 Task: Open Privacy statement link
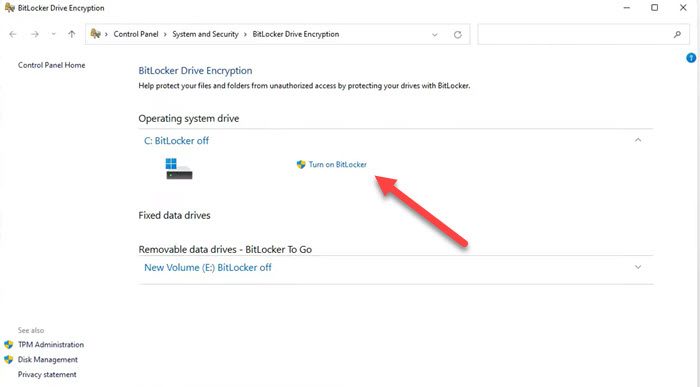47,375
